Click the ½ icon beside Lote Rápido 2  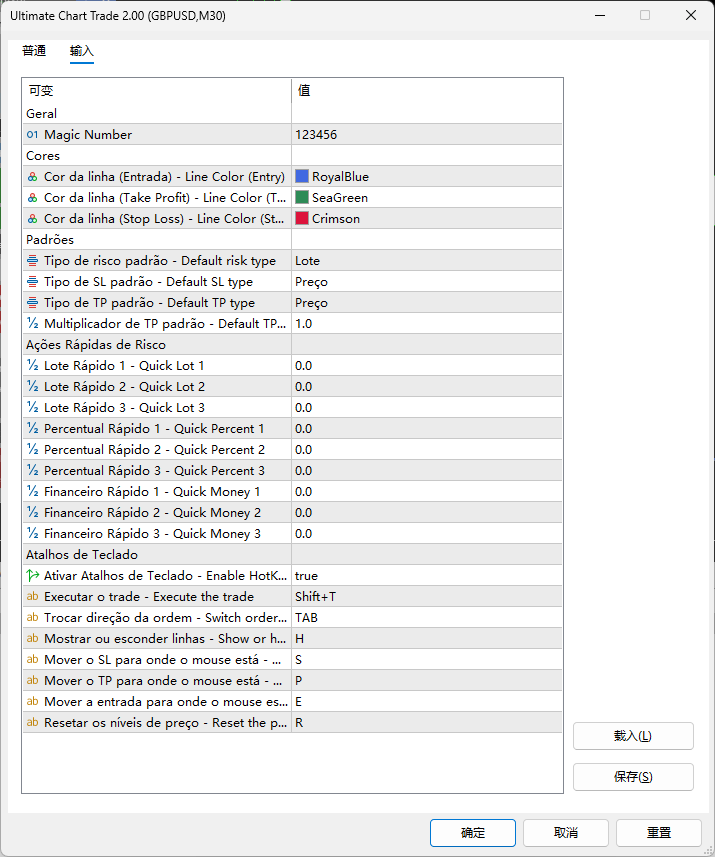point(32,386)
